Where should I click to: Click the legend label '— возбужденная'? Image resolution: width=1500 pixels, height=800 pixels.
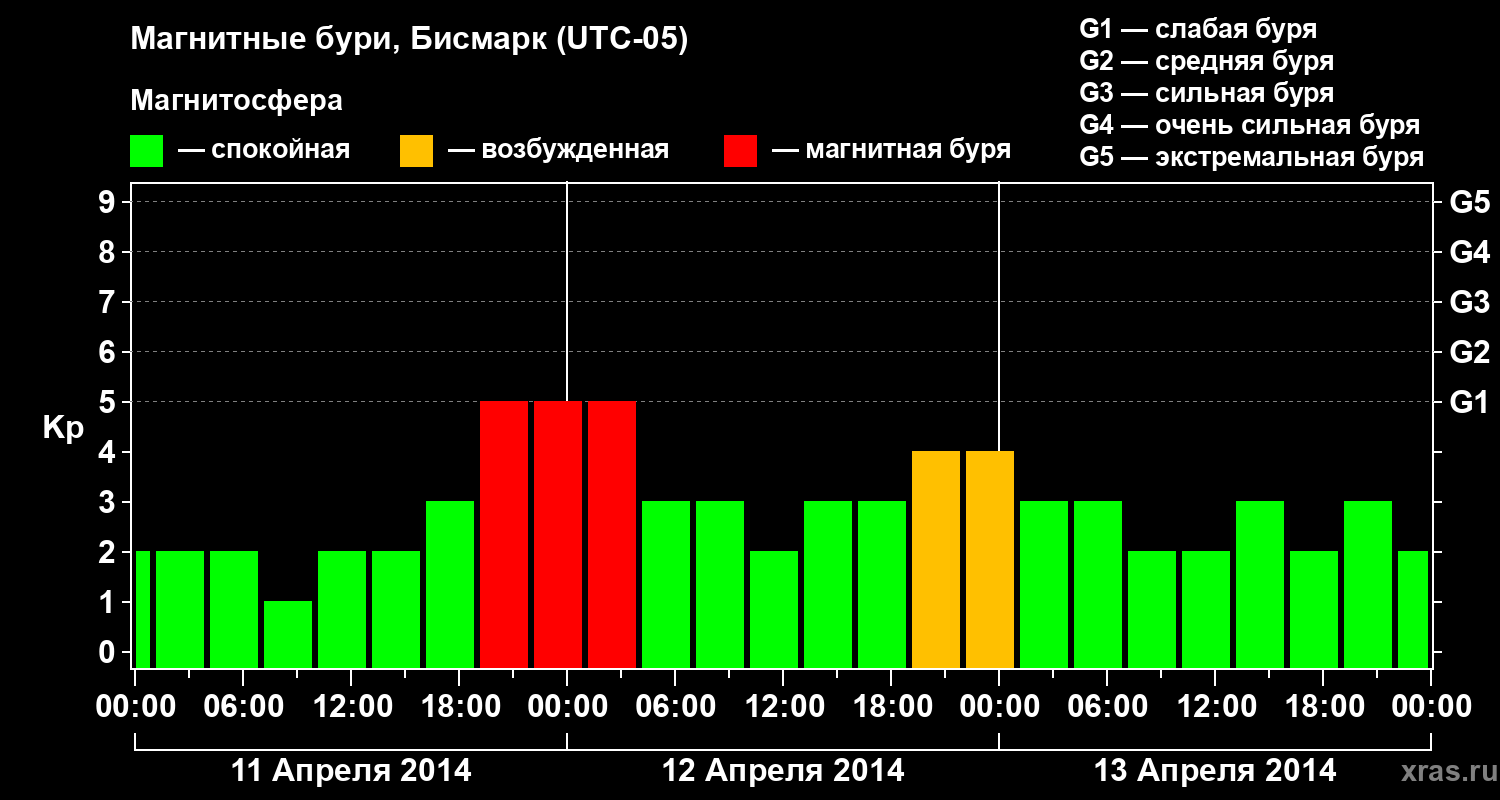tap(558, 150)
